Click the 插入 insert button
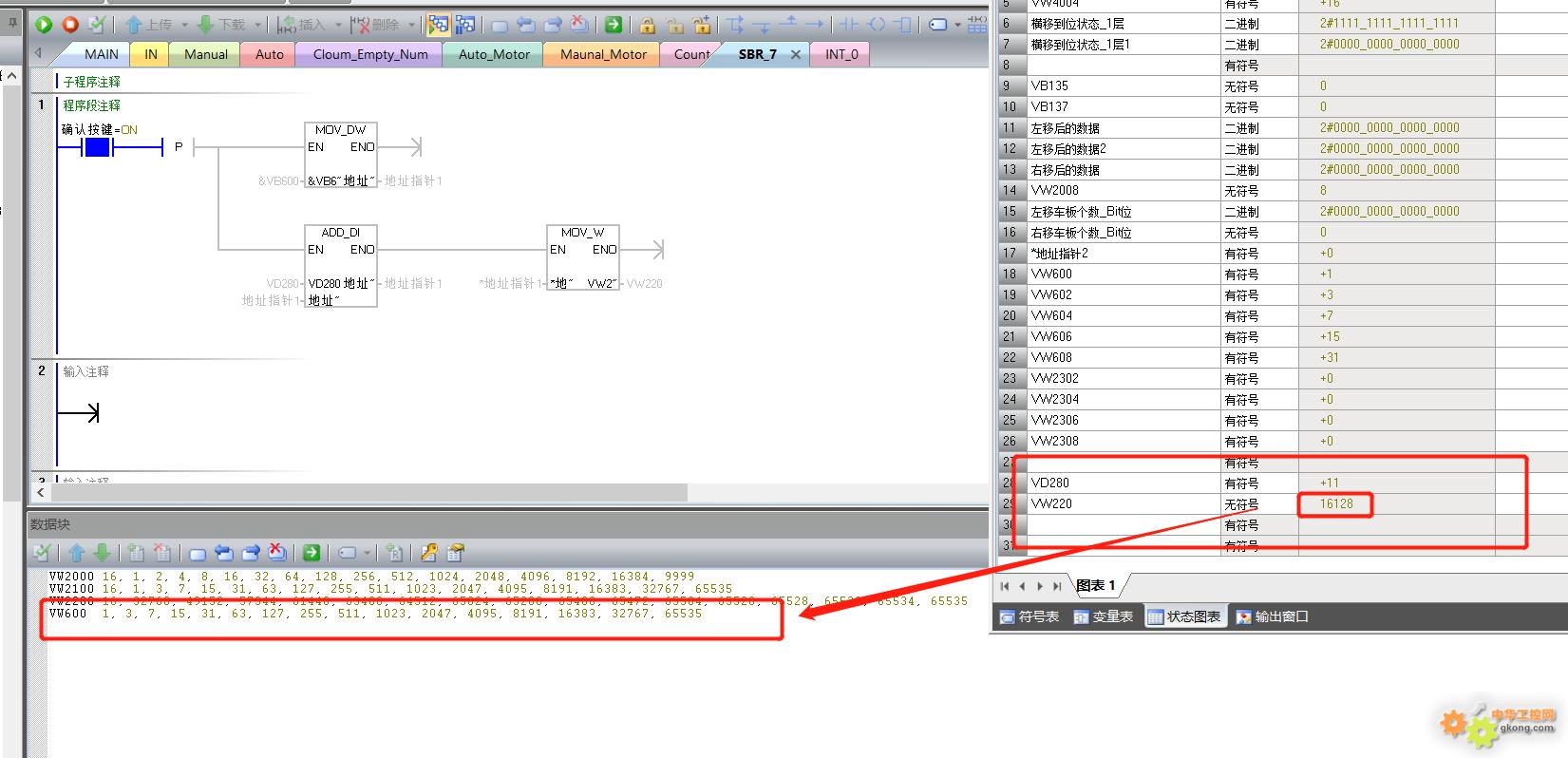The width and height of the screenshot is (1568, 758). [x=301, y=25]
